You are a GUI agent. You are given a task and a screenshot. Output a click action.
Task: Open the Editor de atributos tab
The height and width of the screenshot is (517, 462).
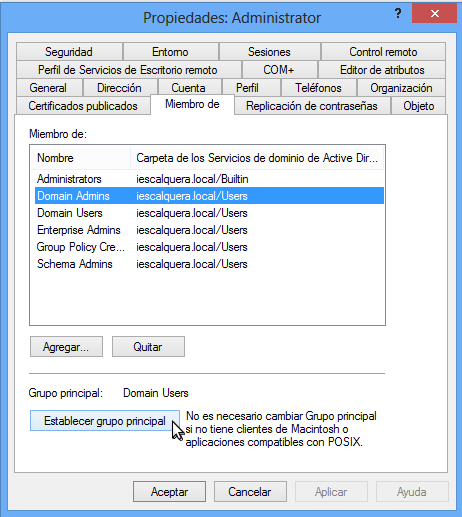coord(382,70)
